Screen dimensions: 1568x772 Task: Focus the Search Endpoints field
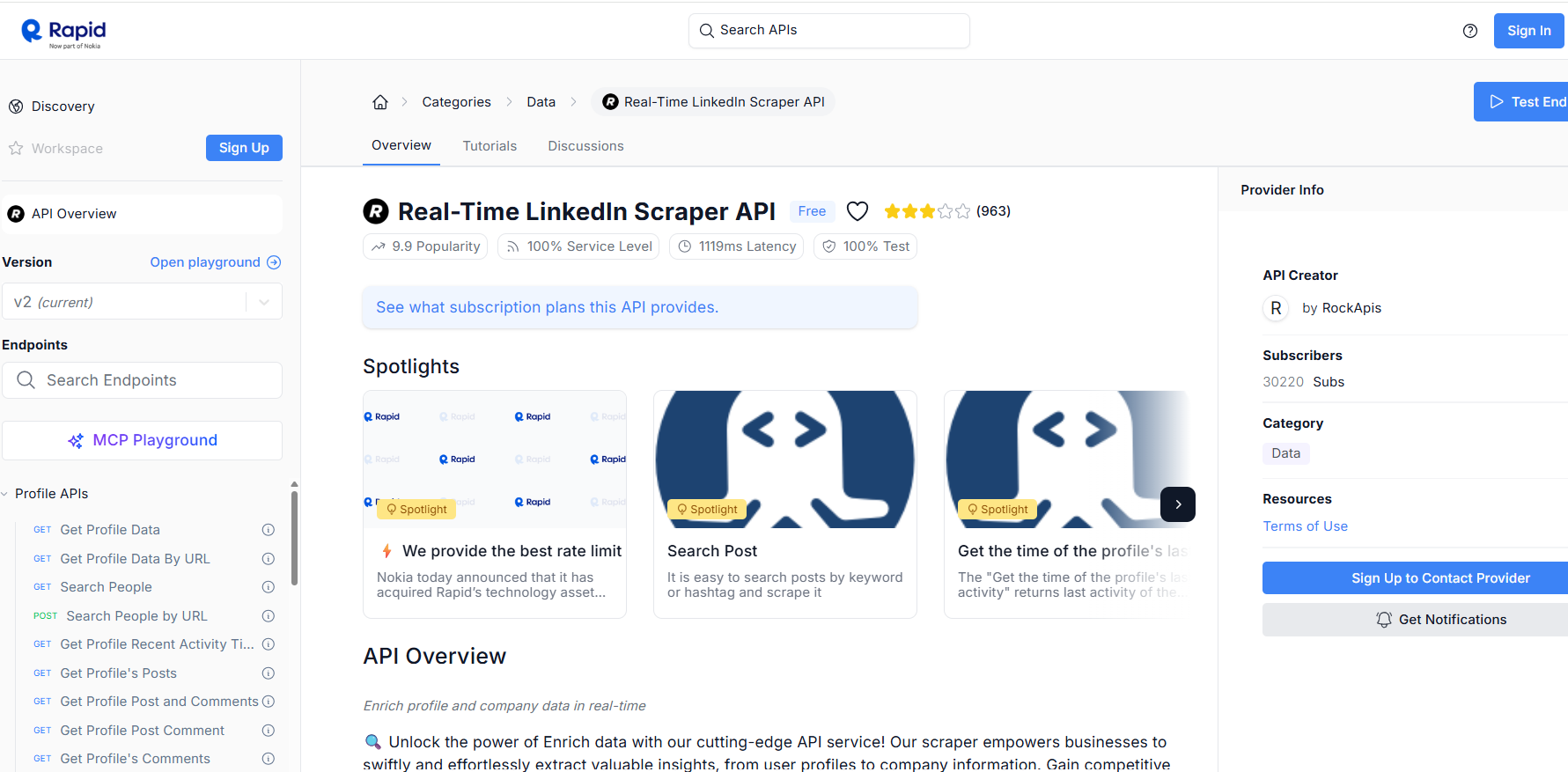[x=142, y=380]
